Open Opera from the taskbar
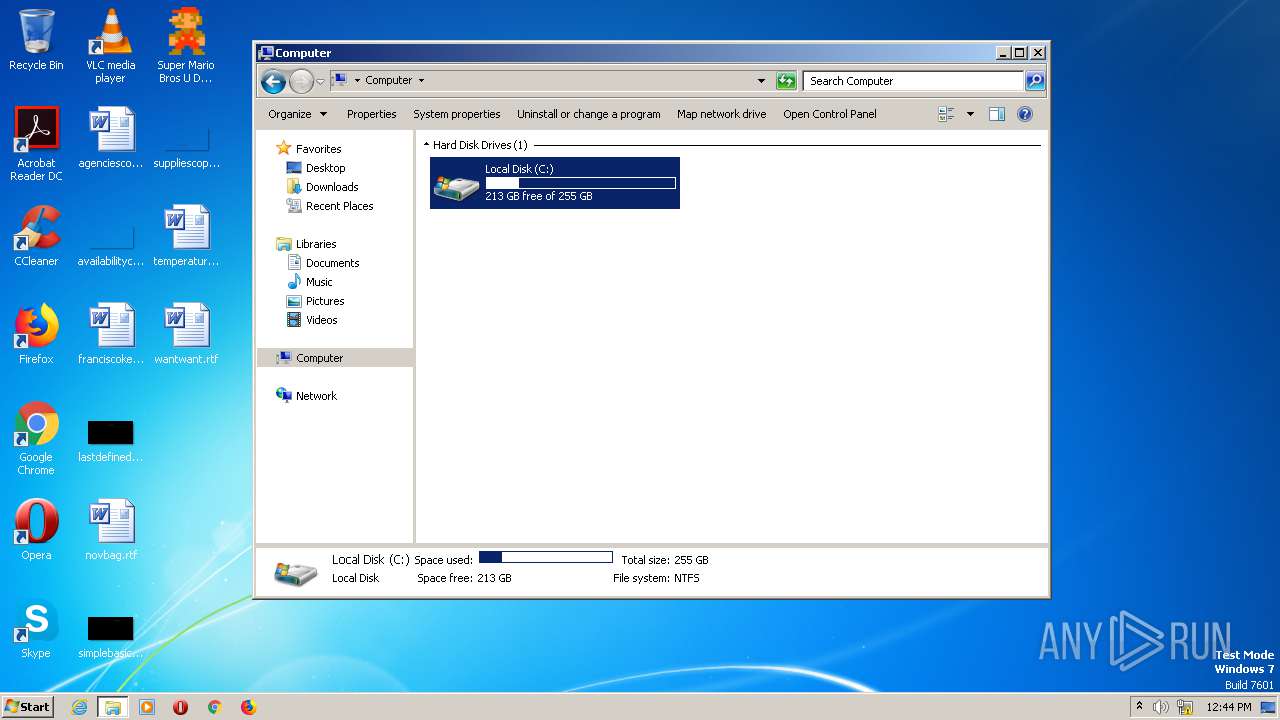 pyautogui.click(x=181, y=707)
